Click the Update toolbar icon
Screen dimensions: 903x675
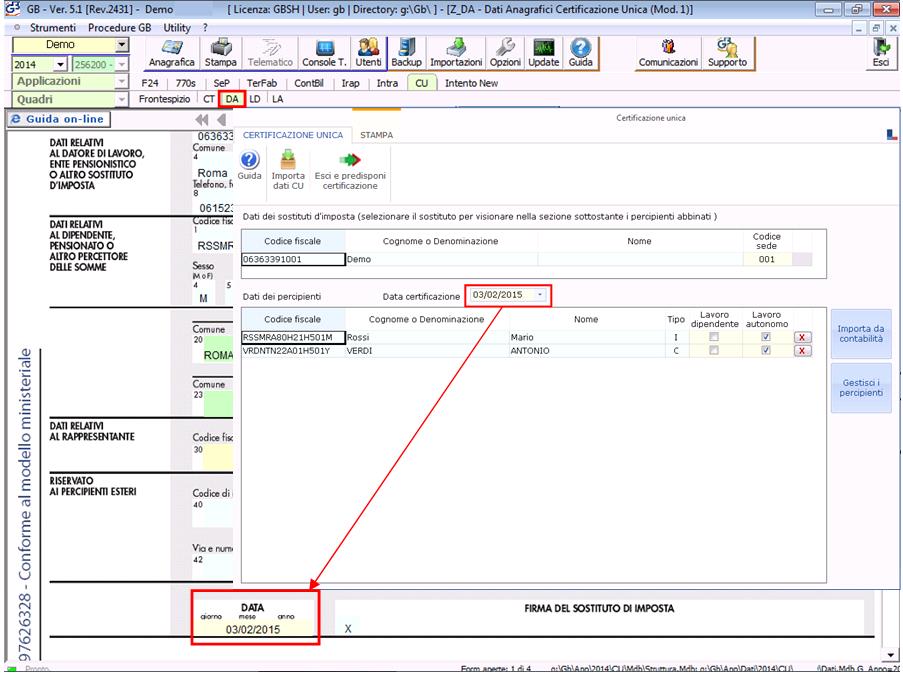tap(544, 54)
